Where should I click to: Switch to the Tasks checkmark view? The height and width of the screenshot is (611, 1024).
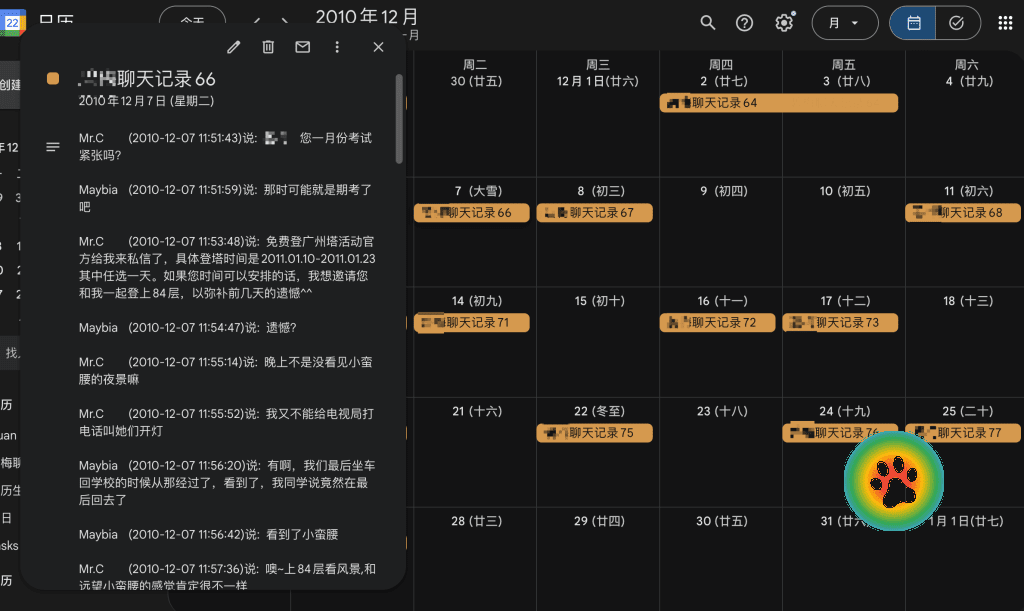(957, 23)
